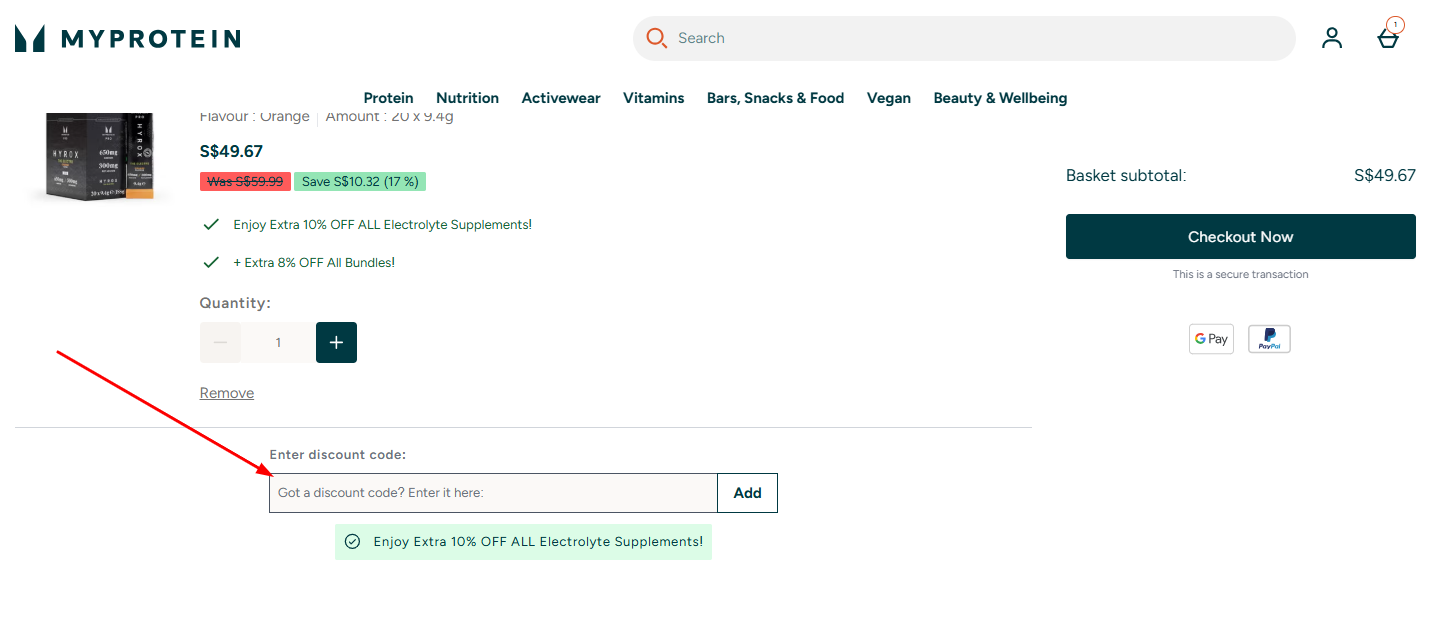Viewport: 1447px width, 619px height.
Task: Open the shopping basket icon
Action: pos(1387,38)
